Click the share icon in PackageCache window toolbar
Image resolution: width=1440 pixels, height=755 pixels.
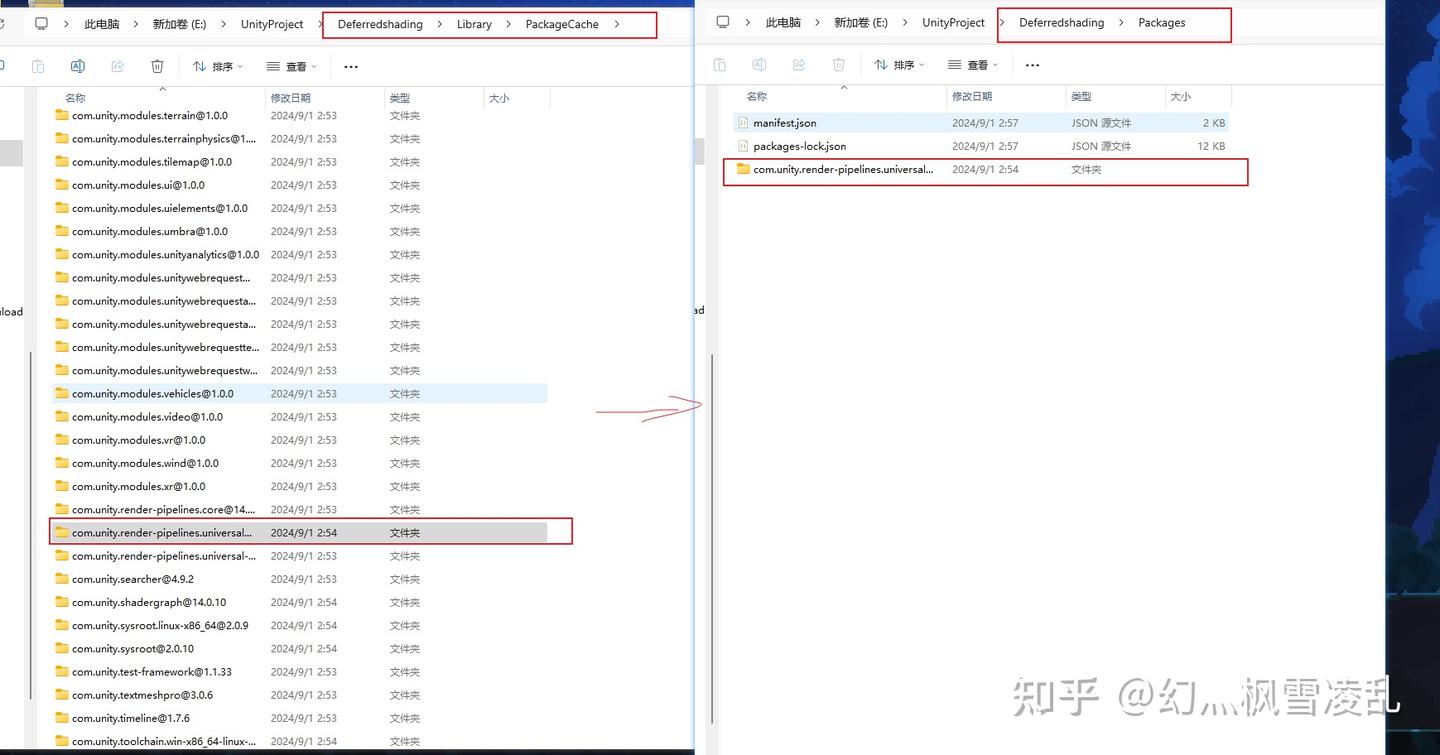click(x=117, y=66)
